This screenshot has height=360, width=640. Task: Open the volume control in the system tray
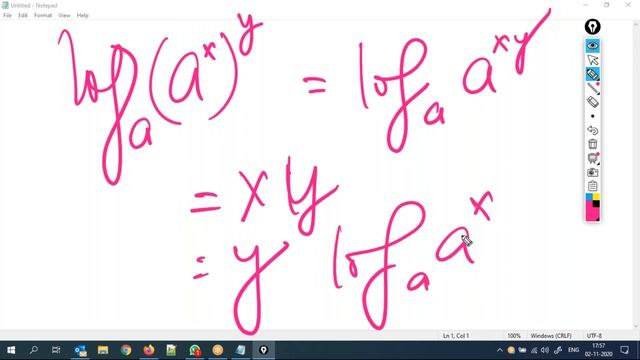[x=545, y=350]
